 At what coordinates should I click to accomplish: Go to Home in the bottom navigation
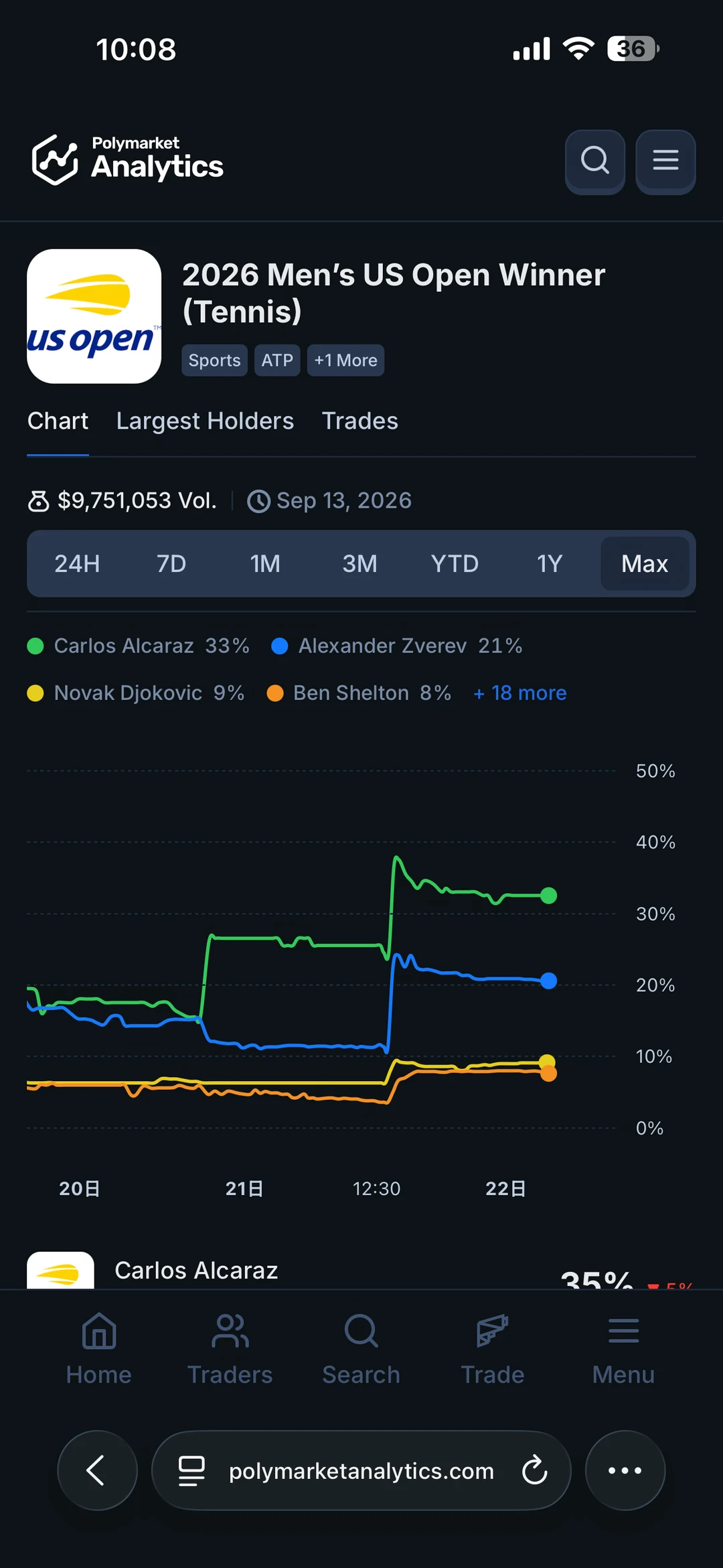(99, 1349)
